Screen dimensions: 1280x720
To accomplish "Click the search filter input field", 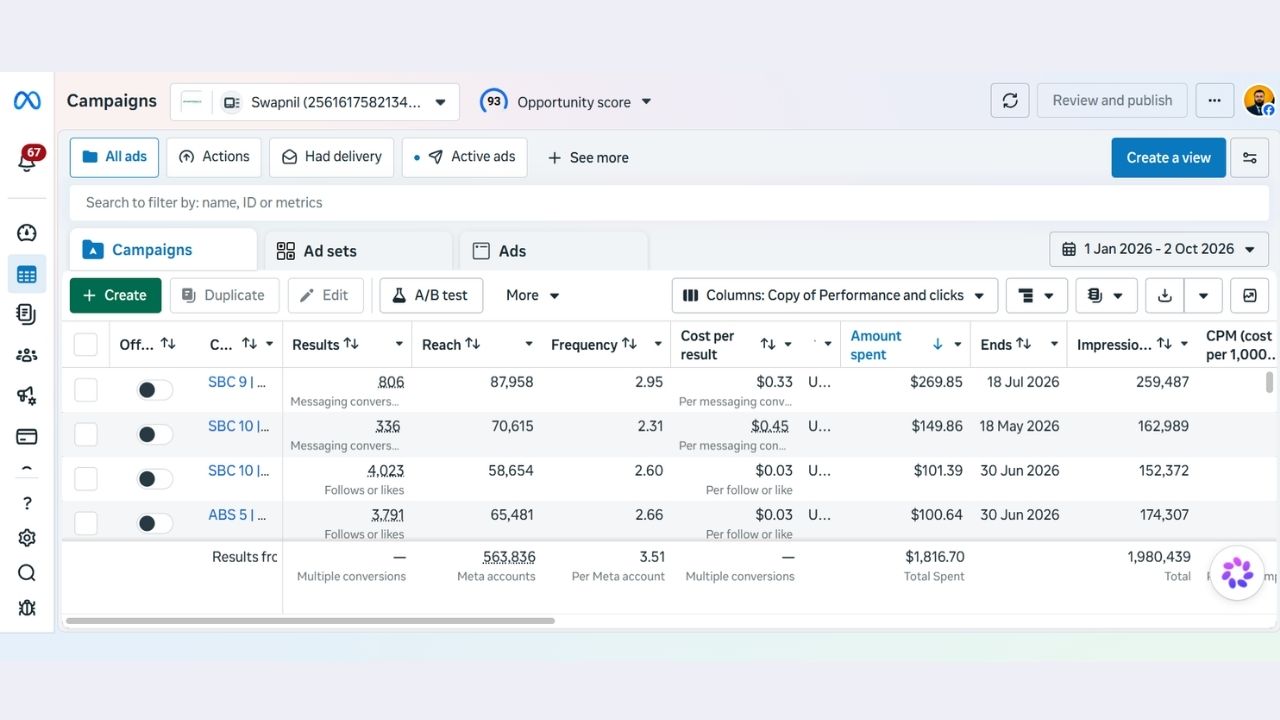I will point(669,202).
